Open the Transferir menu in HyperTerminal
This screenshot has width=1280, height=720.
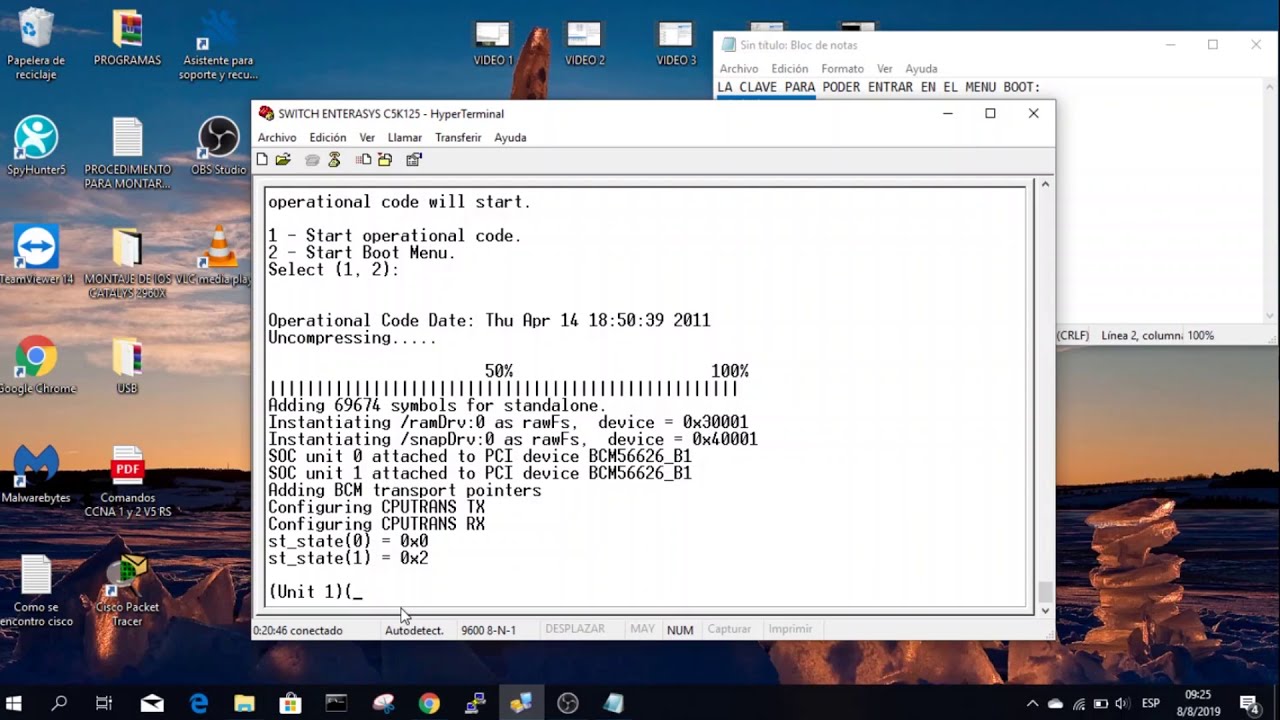[458, 138]
